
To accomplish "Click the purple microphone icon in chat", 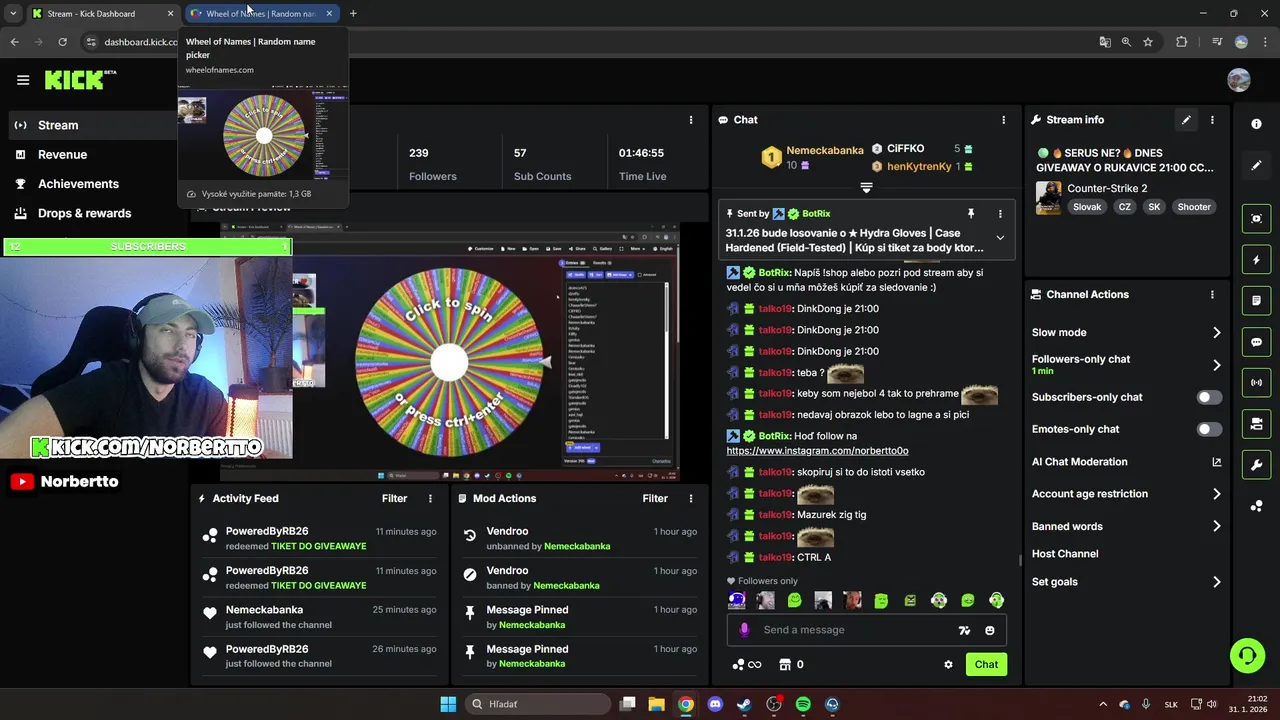I will [x=744, y=630].
